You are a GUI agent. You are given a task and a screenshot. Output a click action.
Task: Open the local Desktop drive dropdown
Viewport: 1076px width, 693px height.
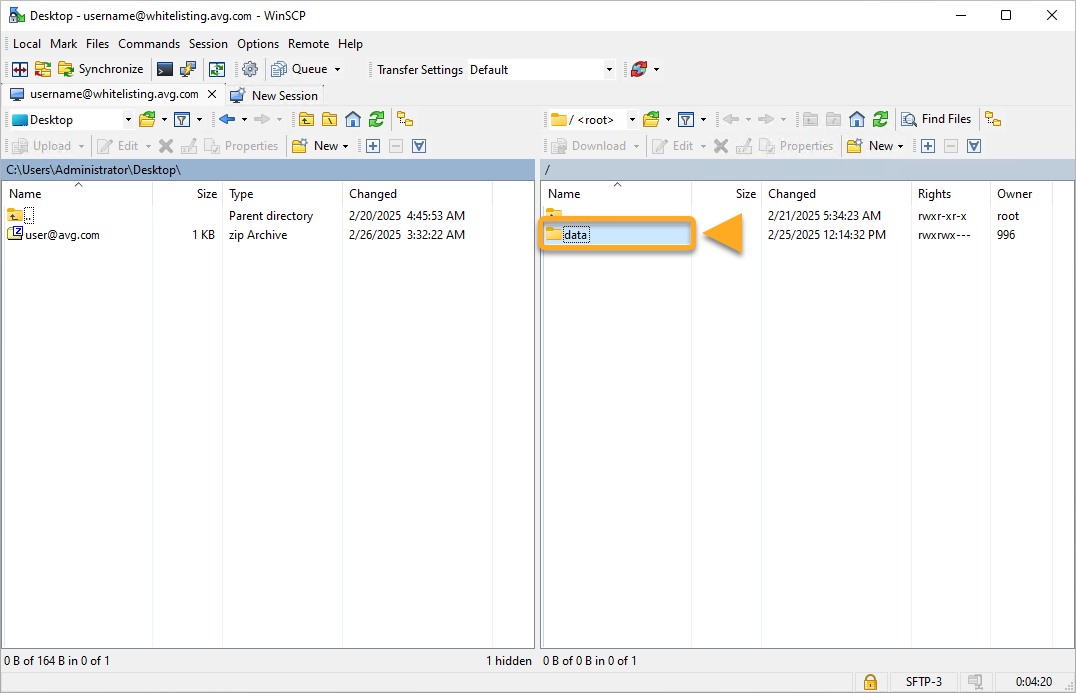(128, 120)
